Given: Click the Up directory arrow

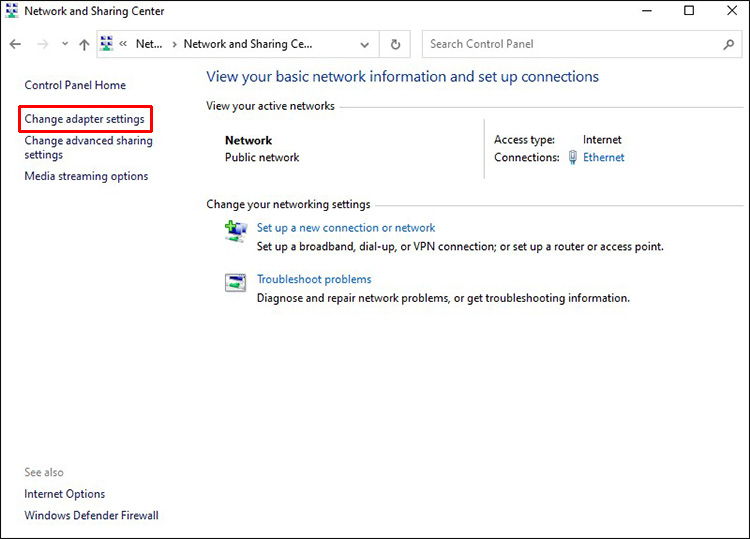Looking at the screenshot, I should tap(84, 45).
